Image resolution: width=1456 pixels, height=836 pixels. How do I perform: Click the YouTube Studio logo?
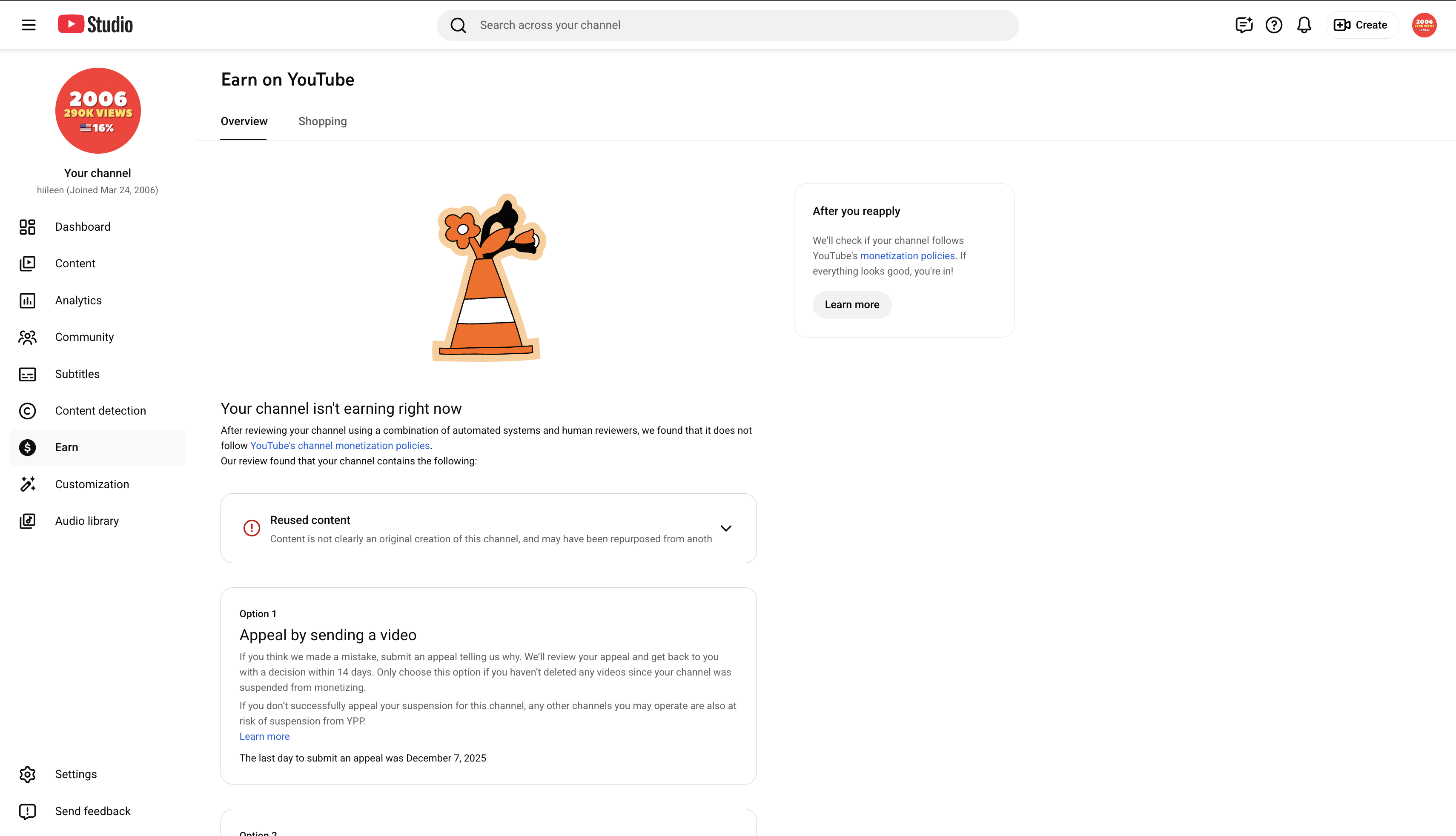click(x=95, y=25)
